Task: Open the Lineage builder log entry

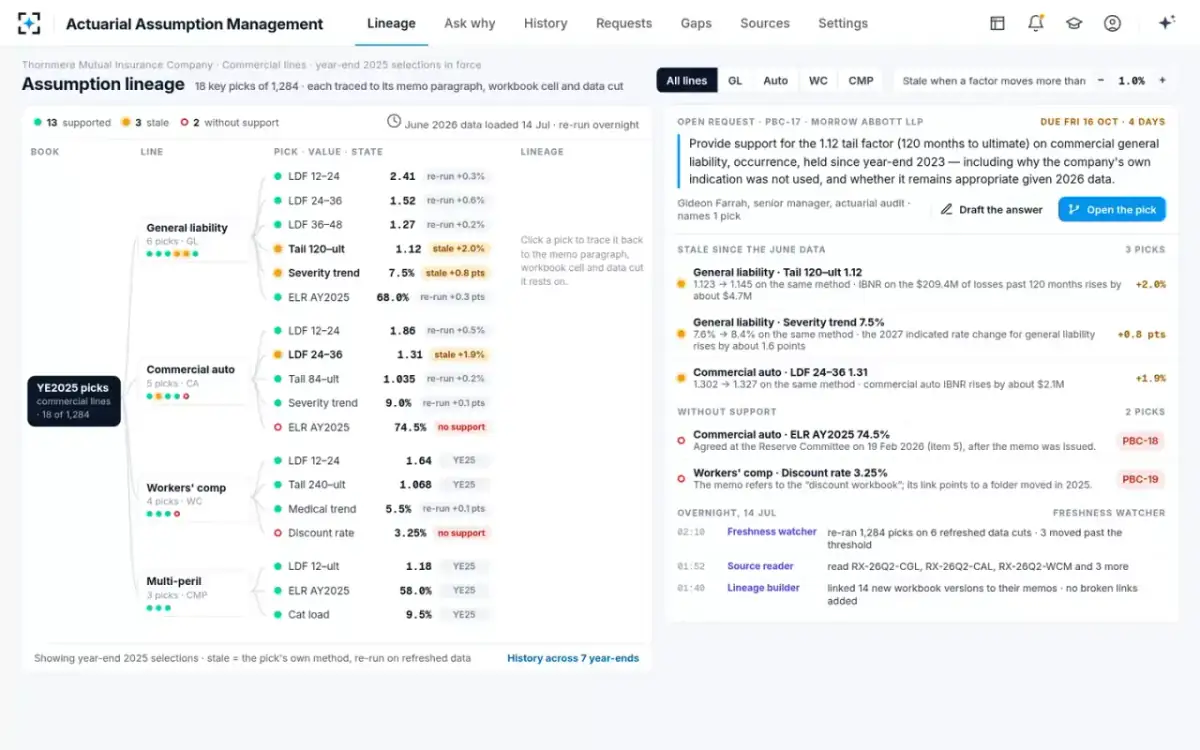Action: 920,594
